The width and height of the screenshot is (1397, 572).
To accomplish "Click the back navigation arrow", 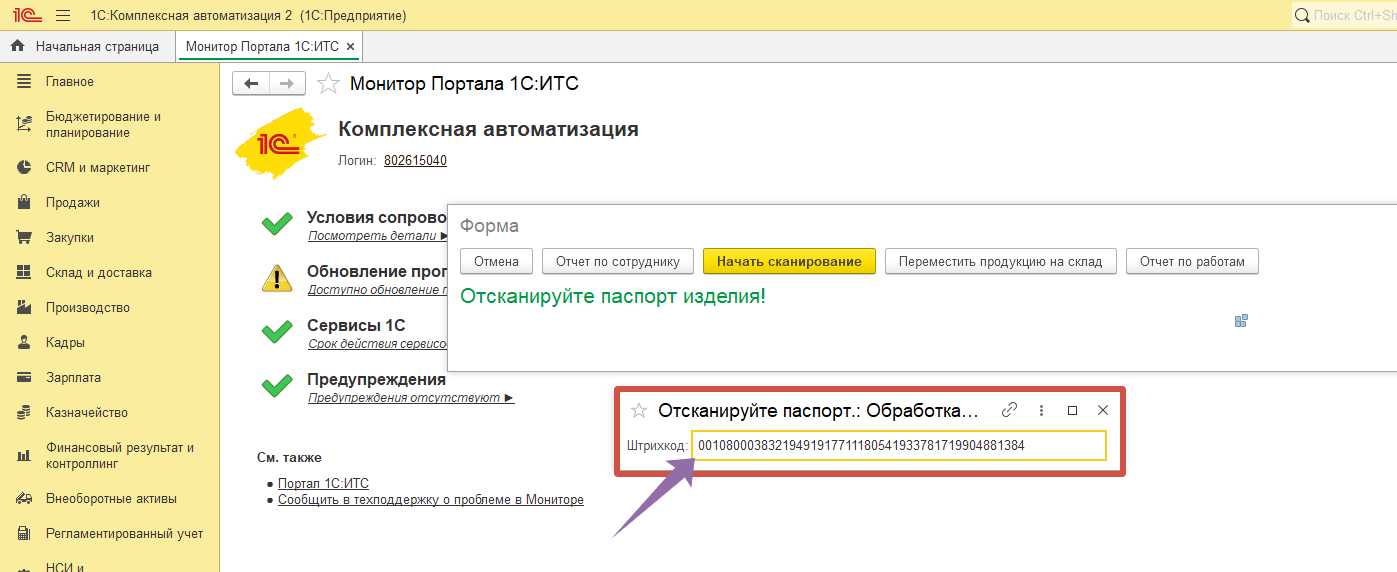I will coord(251,84).
